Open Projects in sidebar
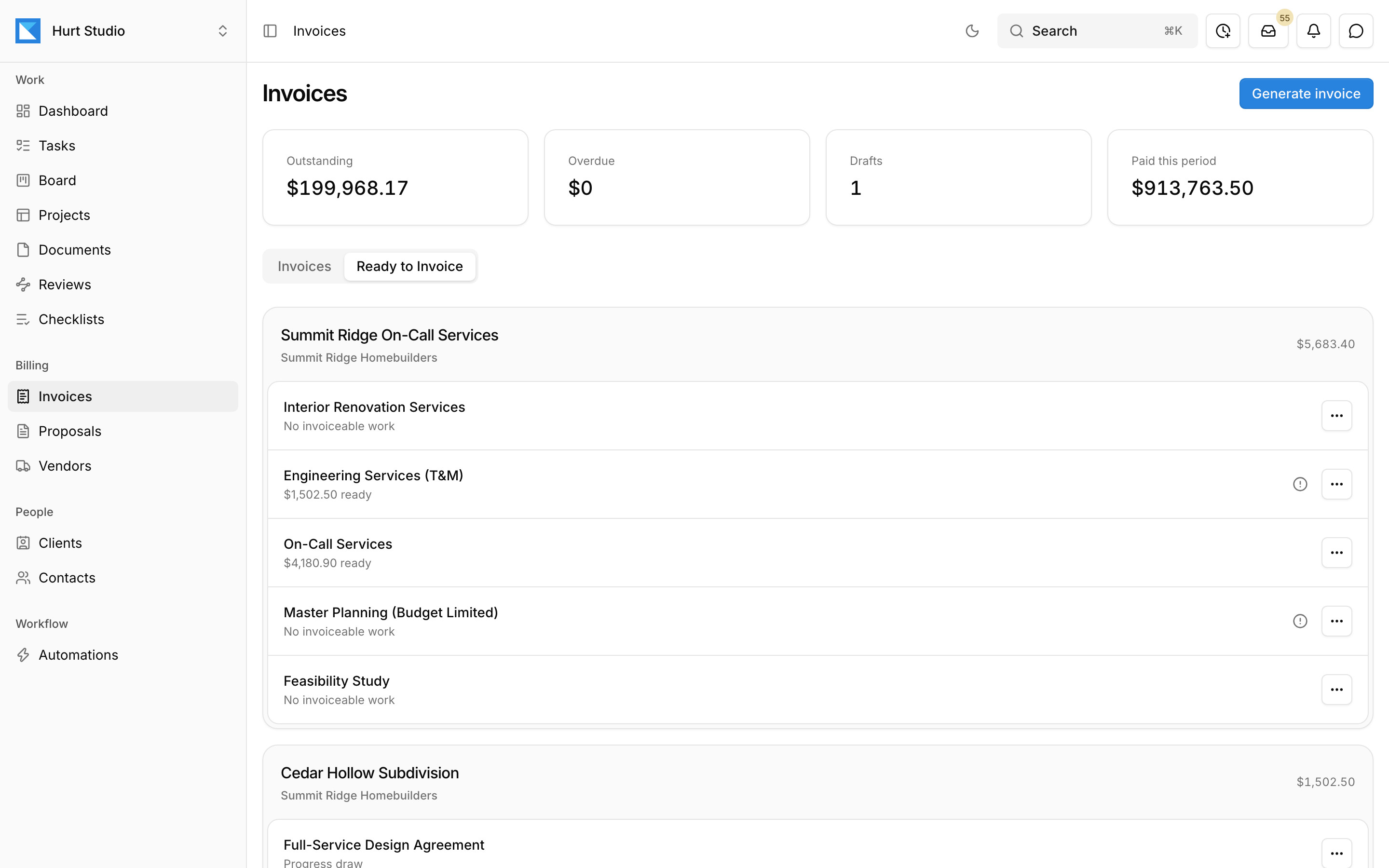This screenshot has height=868, width=1389. coord(123,215)
